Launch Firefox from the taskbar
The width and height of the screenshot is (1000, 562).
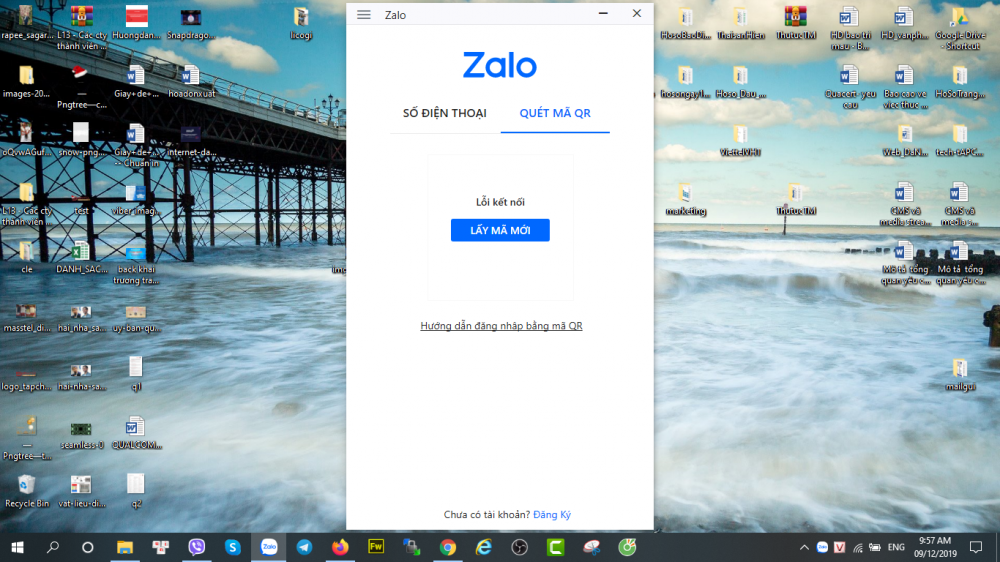[x=340, y=547]
